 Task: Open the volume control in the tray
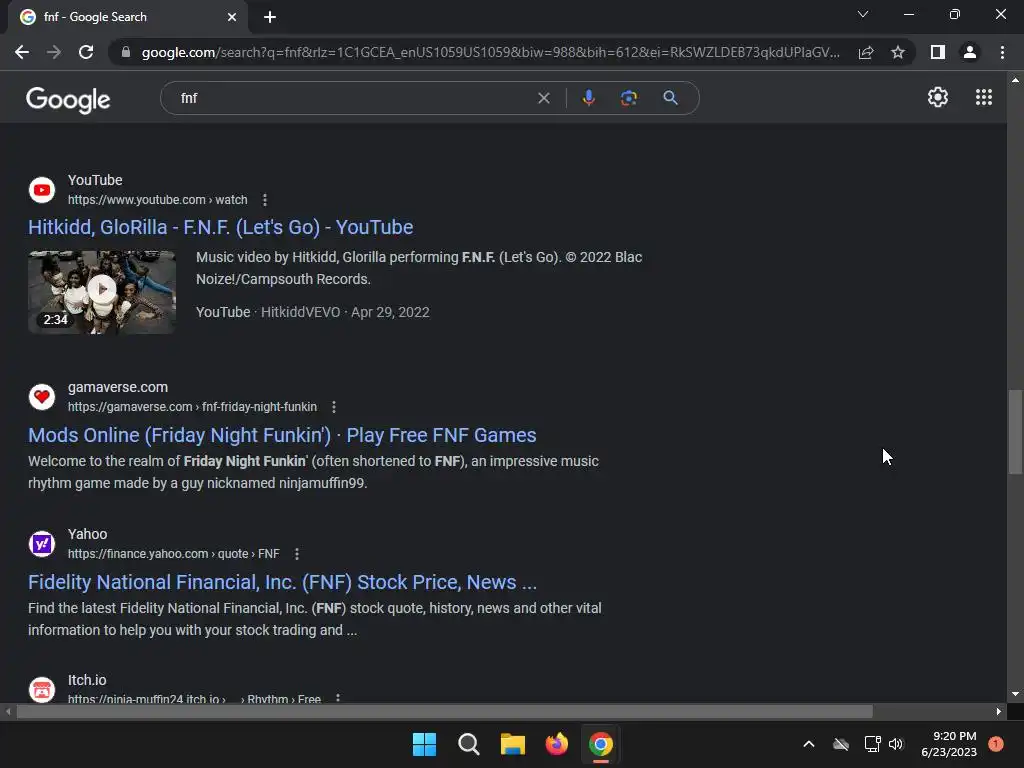(896, 744)
